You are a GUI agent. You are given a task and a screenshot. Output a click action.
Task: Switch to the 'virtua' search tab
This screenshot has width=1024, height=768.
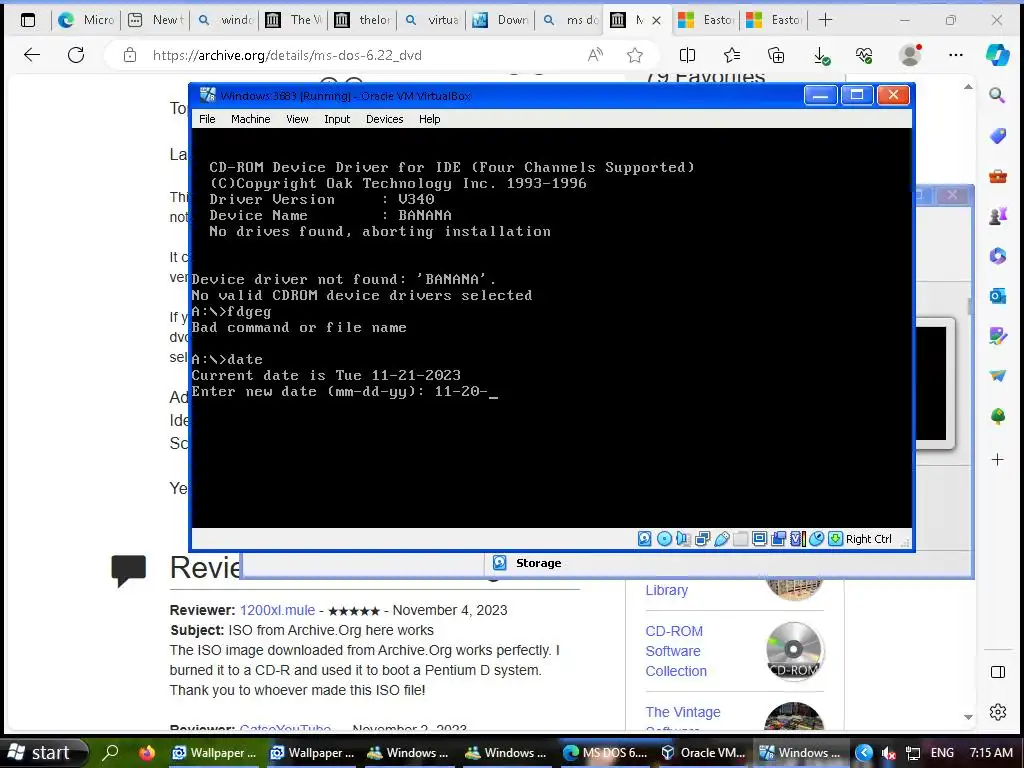pyautogui.click(x=432, y=20)
